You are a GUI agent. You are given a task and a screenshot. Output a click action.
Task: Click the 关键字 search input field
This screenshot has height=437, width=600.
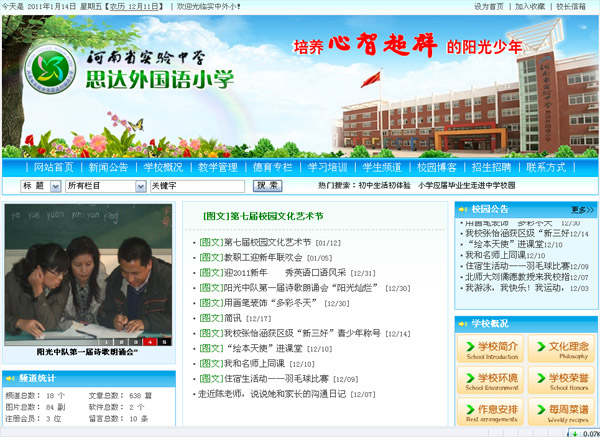click(196, 186)
